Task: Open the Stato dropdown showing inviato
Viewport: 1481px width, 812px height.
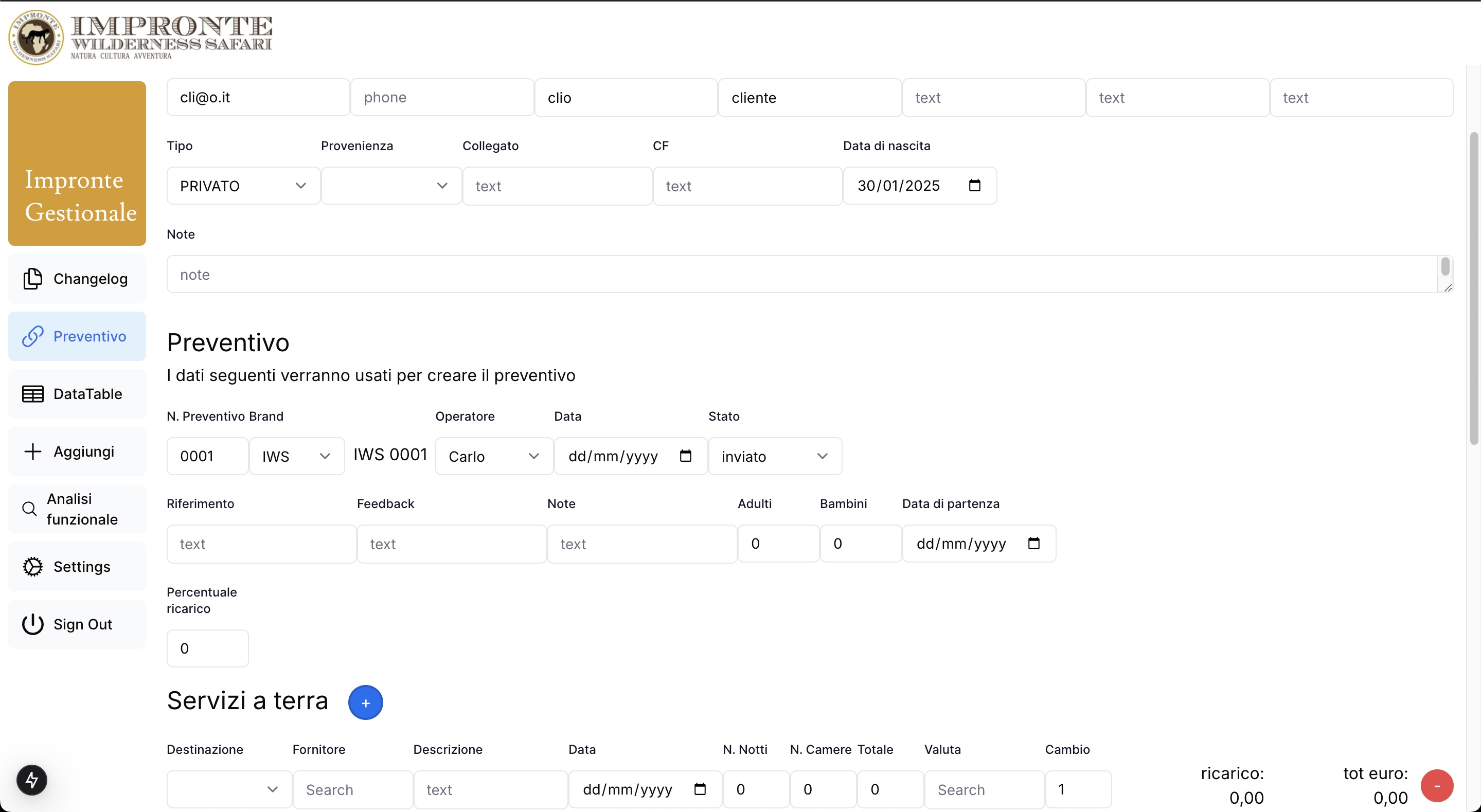Action: pos(774,456)
